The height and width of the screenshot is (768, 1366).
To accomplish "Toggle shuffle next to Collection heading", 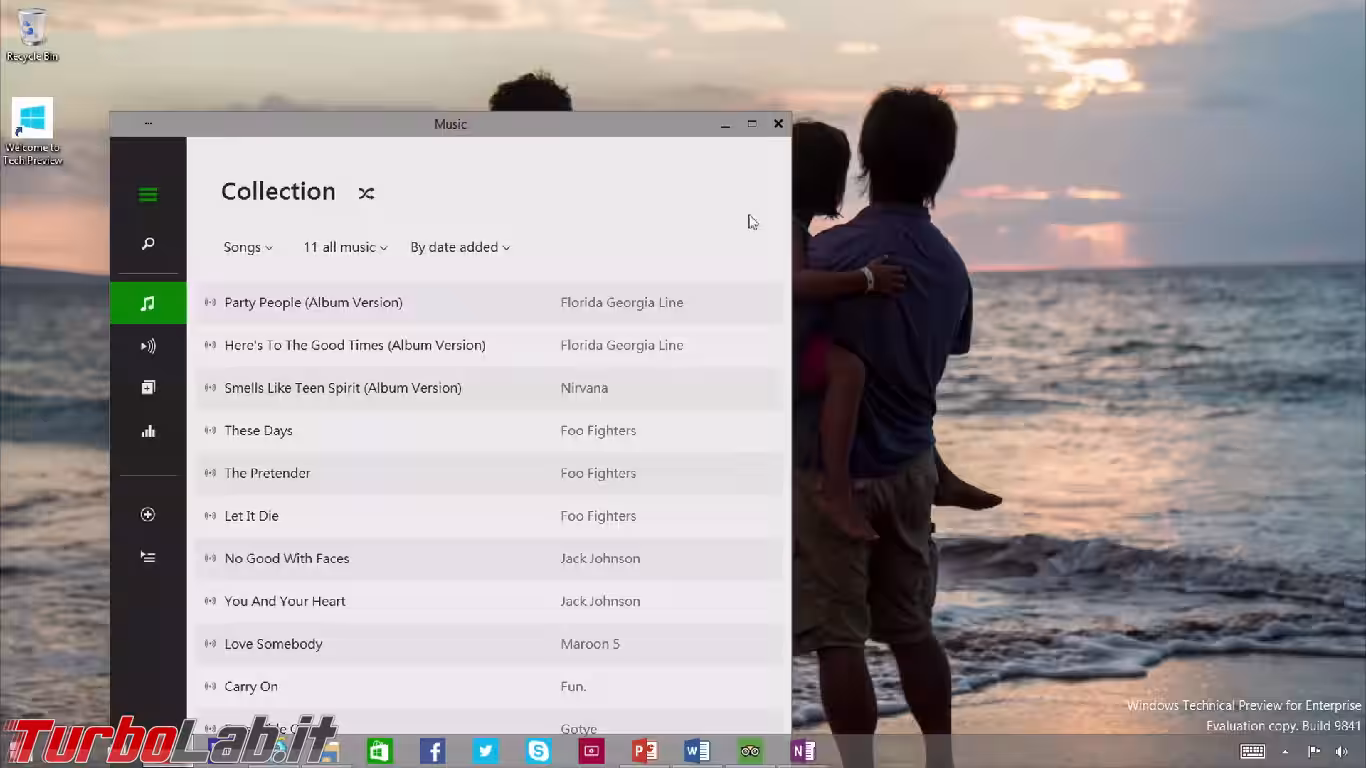I will (366, 193).
